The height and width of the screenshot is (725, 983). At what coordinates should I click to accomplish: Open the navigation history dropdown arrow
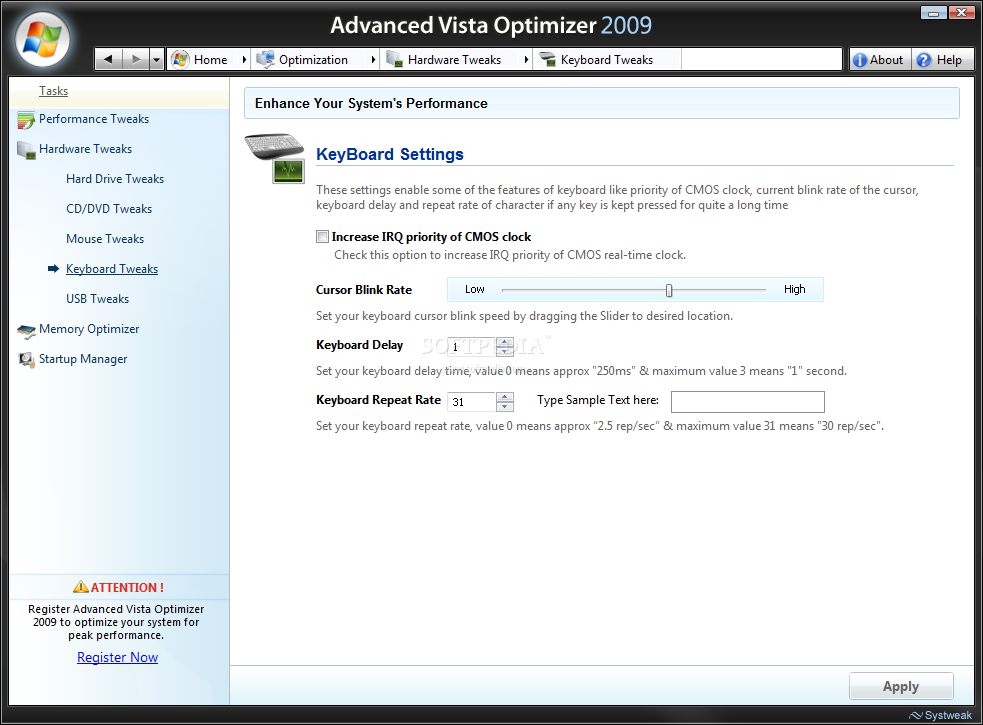[157, 60]
